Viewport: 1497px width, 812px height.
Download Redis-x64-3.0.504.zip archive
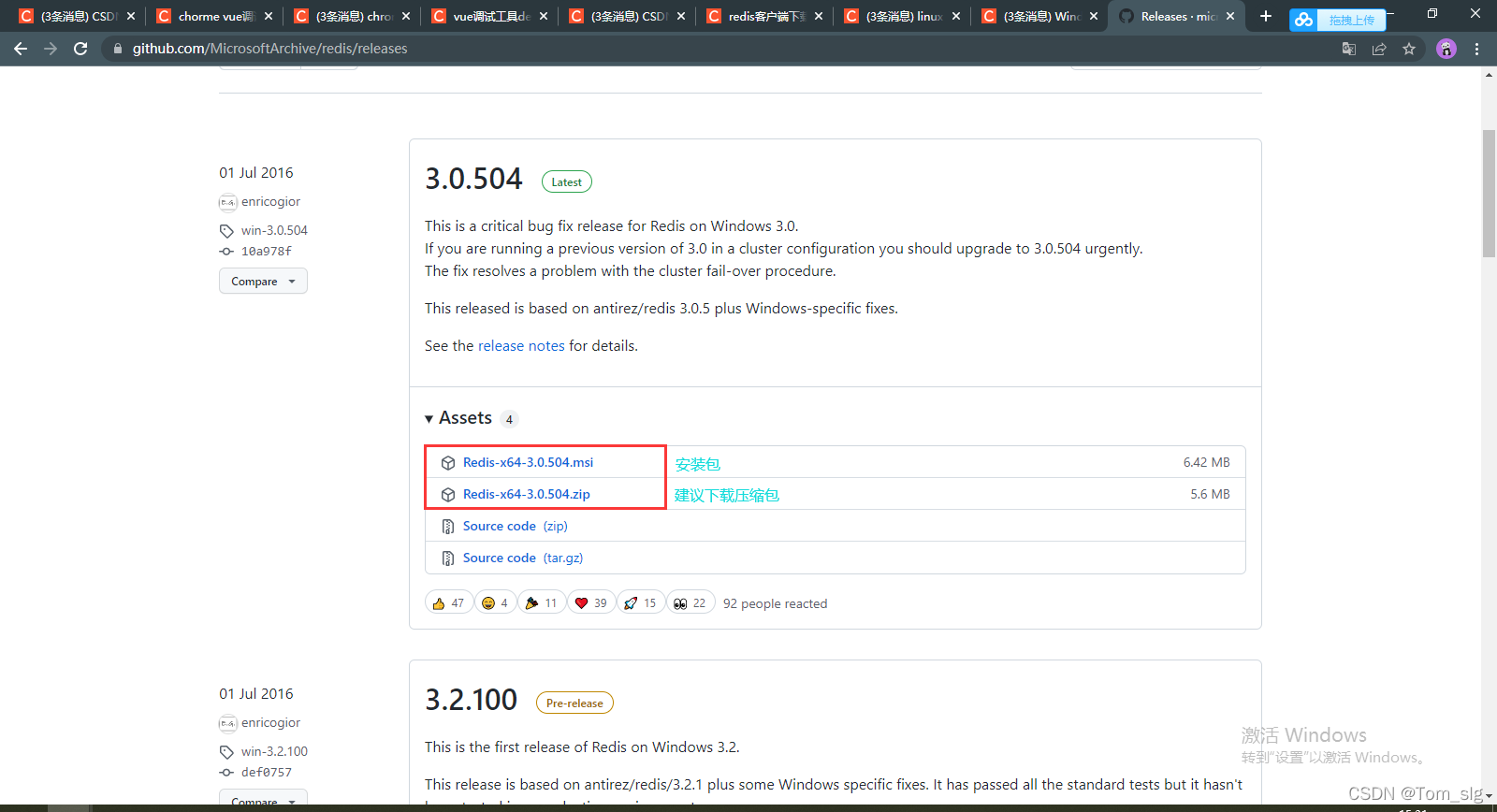(x=526, y=494)
